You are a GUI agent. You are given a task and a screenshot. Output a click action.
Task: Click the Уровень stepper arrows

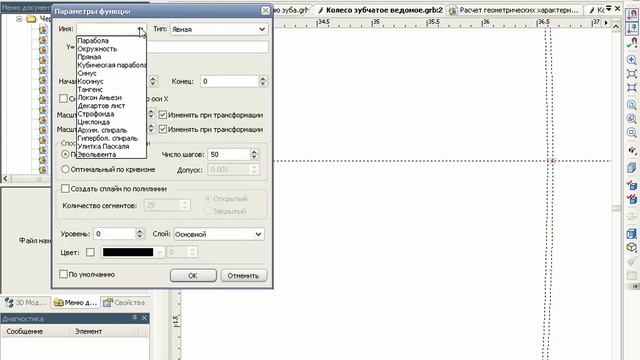point(140,233)
